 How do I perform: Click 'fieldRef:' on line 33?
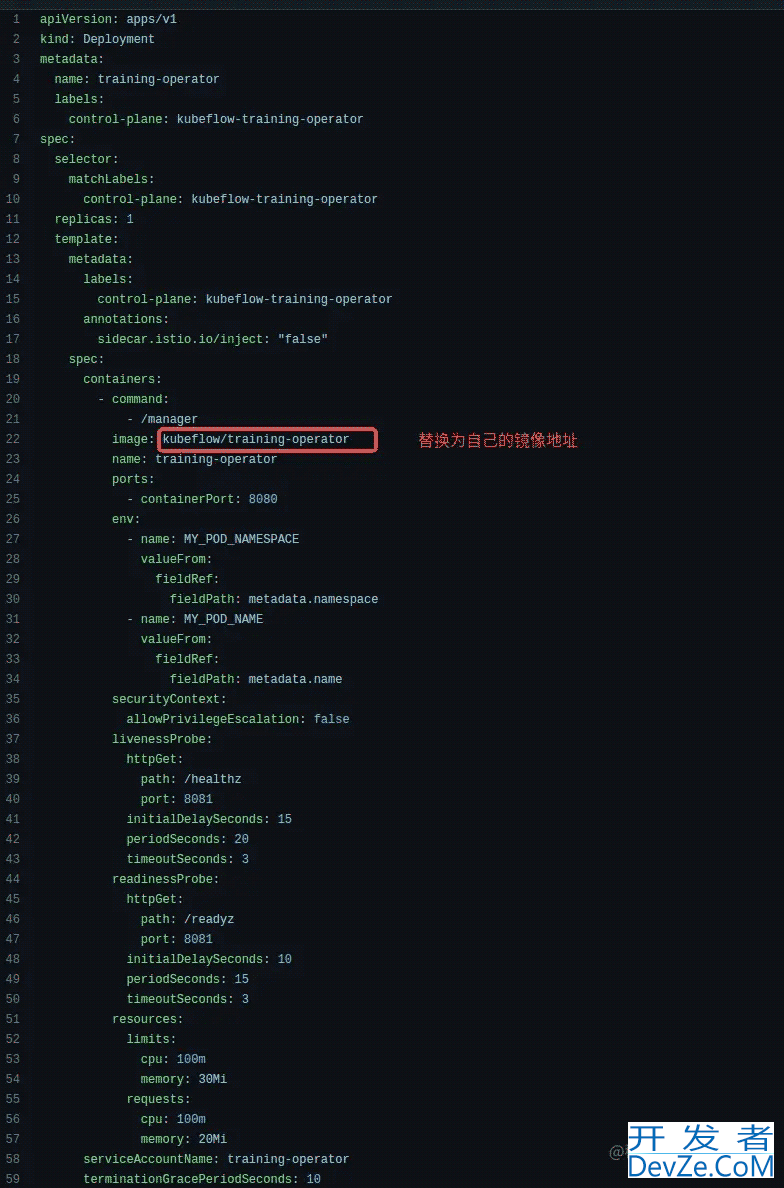coord(187,659)
